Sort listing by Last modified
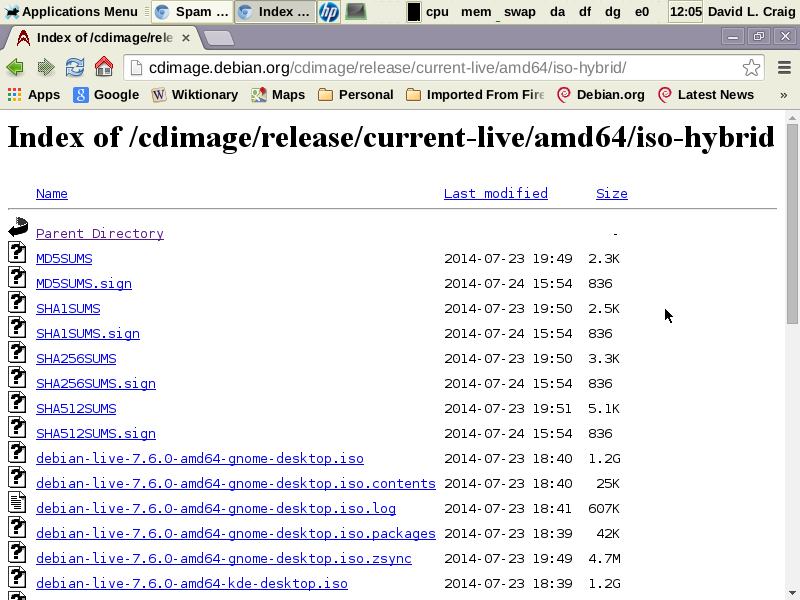 tap(495, 193)
